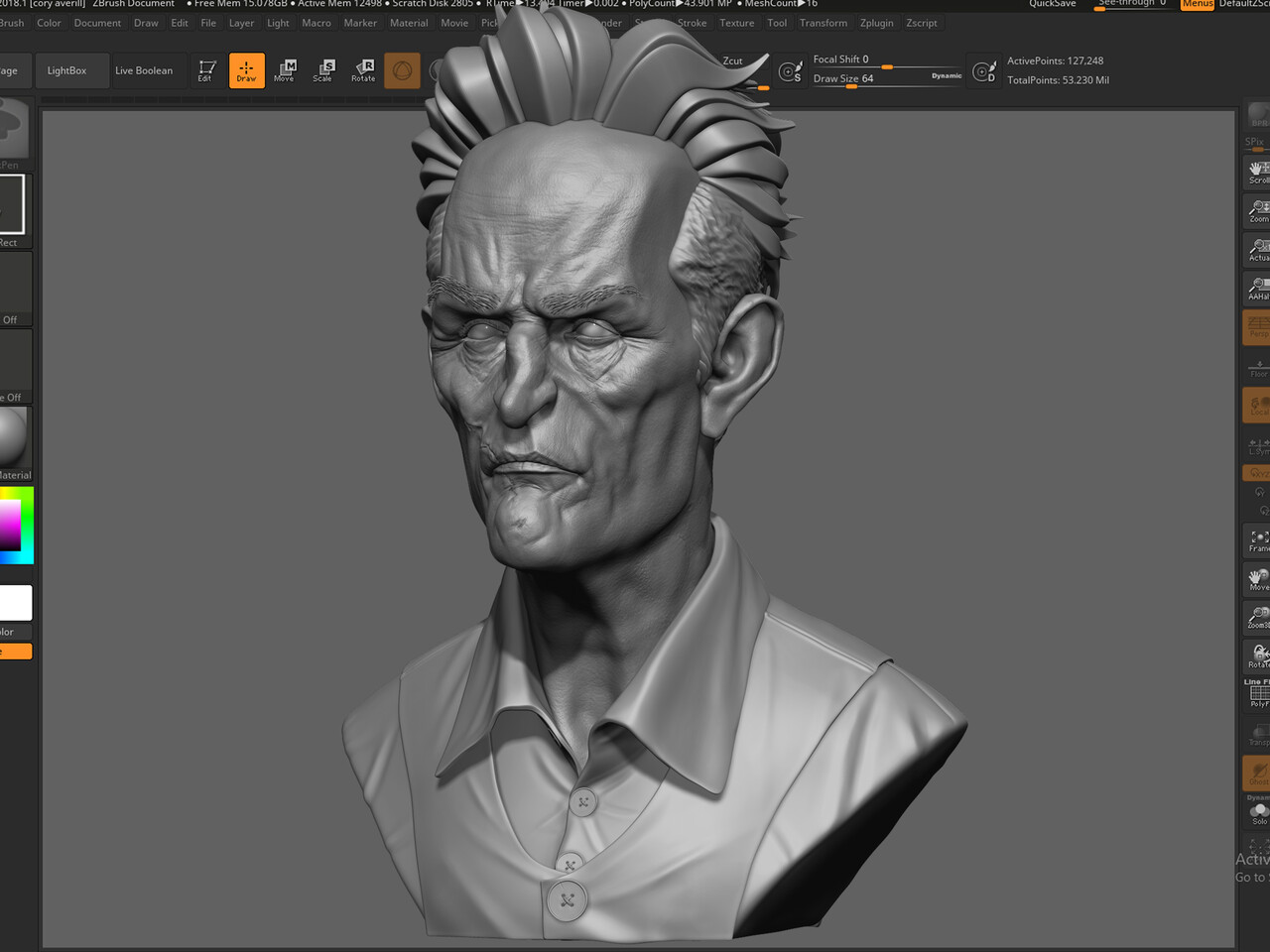Open the Edit menu
1270x952 pixels.
pos(180,23)
